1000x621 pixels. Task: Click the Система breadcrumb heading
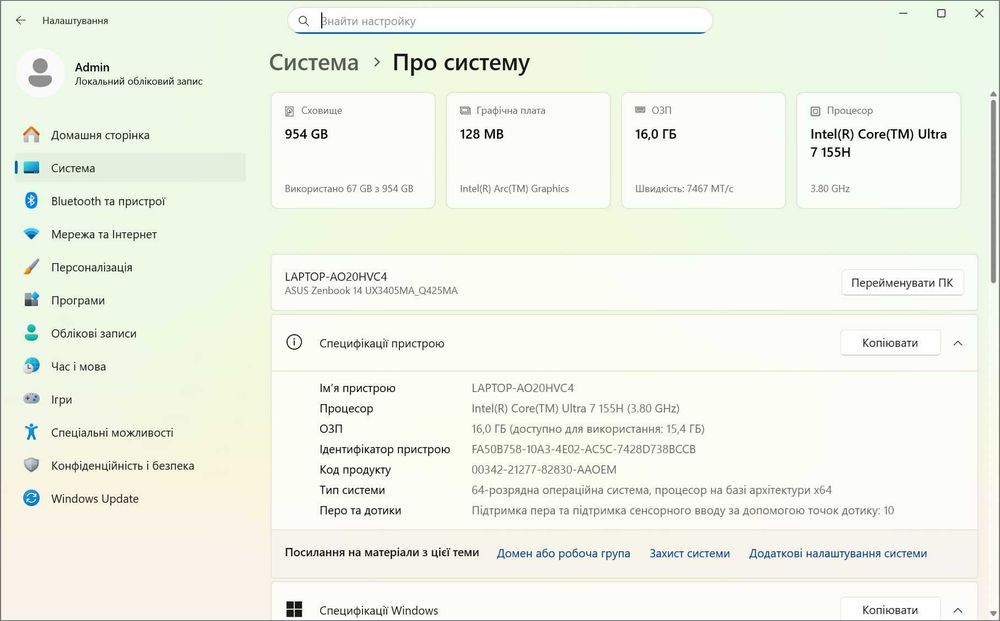point(313,63)
